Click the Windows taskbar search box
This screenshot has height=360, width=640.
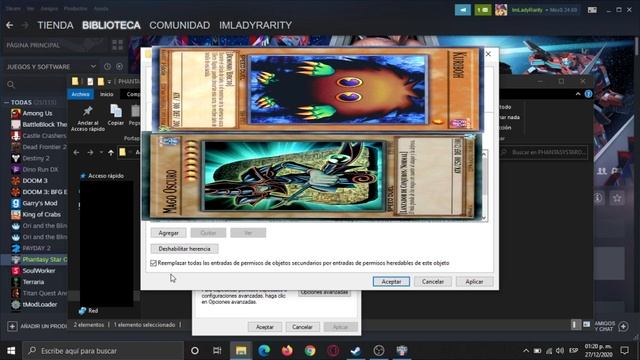coord(104,351)
